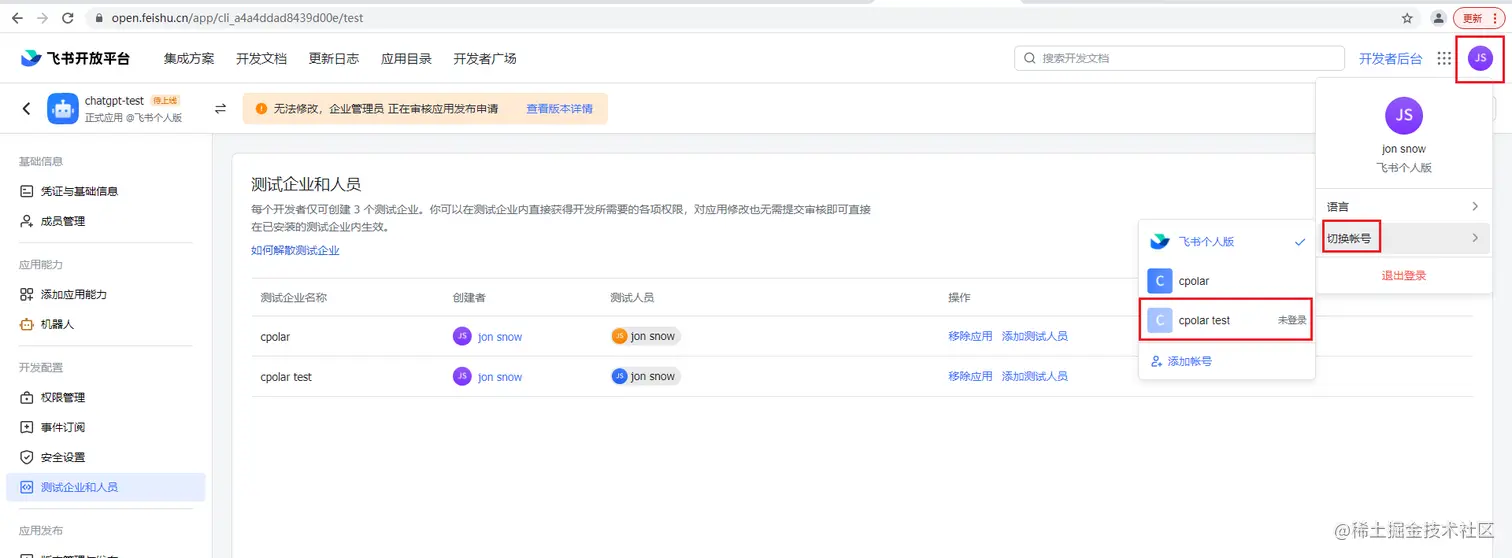
Task: Bookmark page with the star icon
Action: (1407, 18)
